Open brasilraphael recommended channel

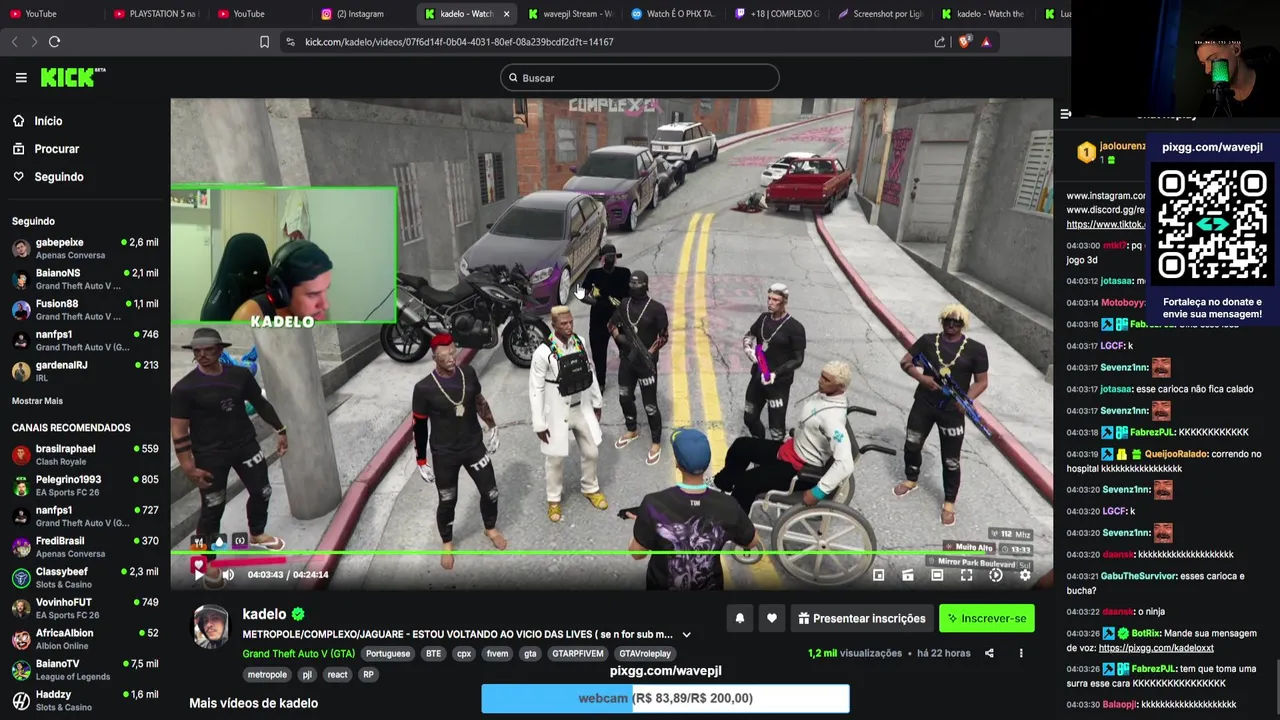click(x=84, y=455)
